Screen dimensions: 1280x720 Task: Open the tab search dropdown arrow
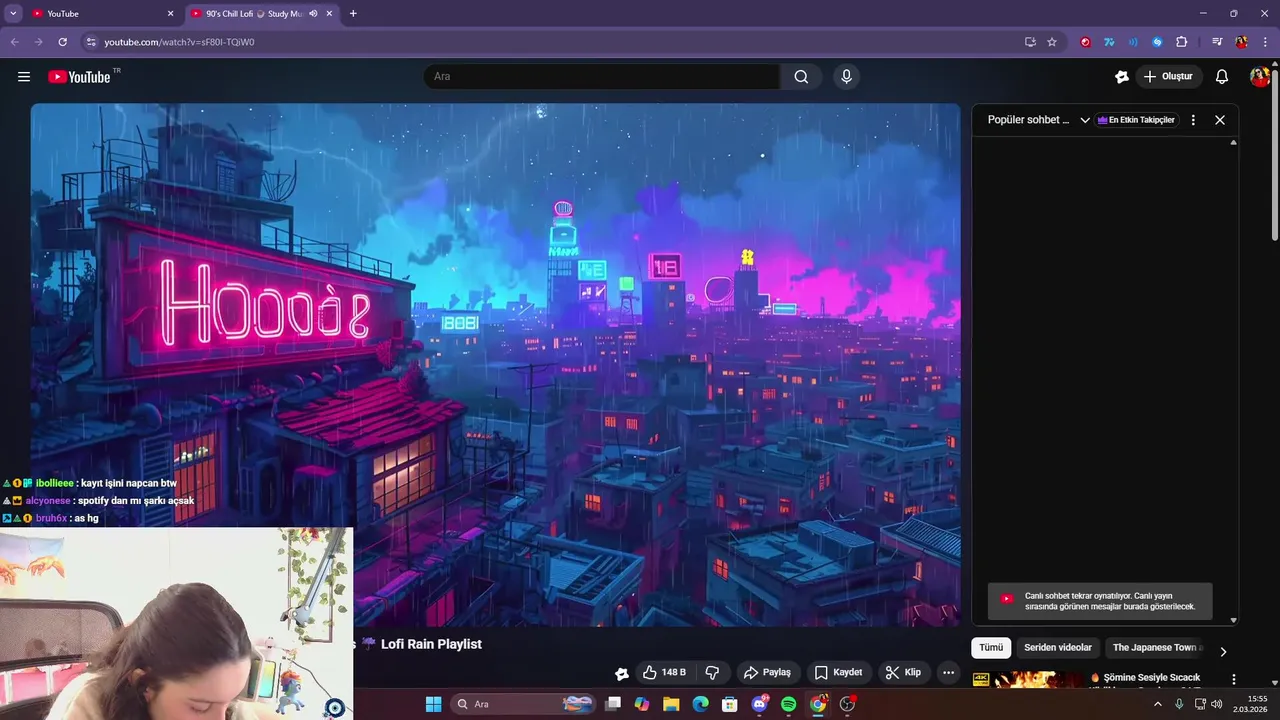13,14
